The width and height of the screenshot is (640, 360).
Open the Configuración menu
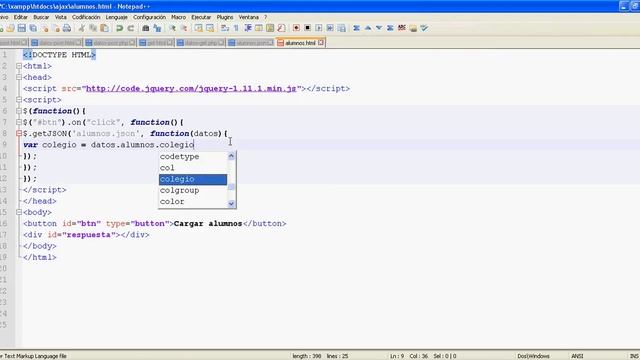point(149,17)
